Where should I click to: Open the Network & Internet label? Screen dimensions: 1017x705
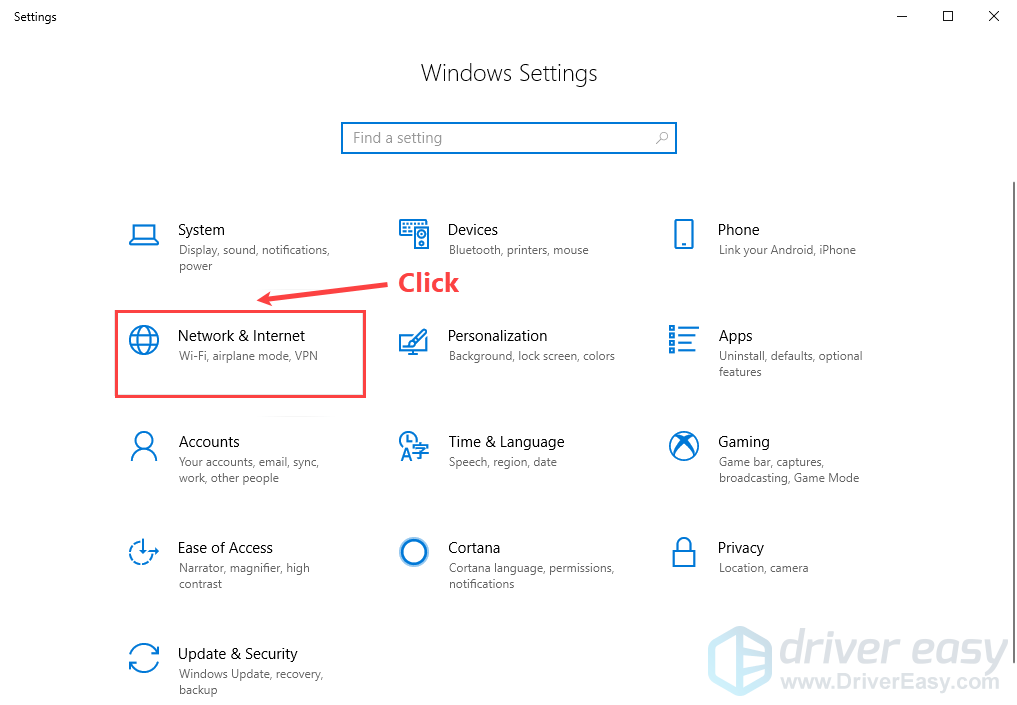(x=241, y=336)
